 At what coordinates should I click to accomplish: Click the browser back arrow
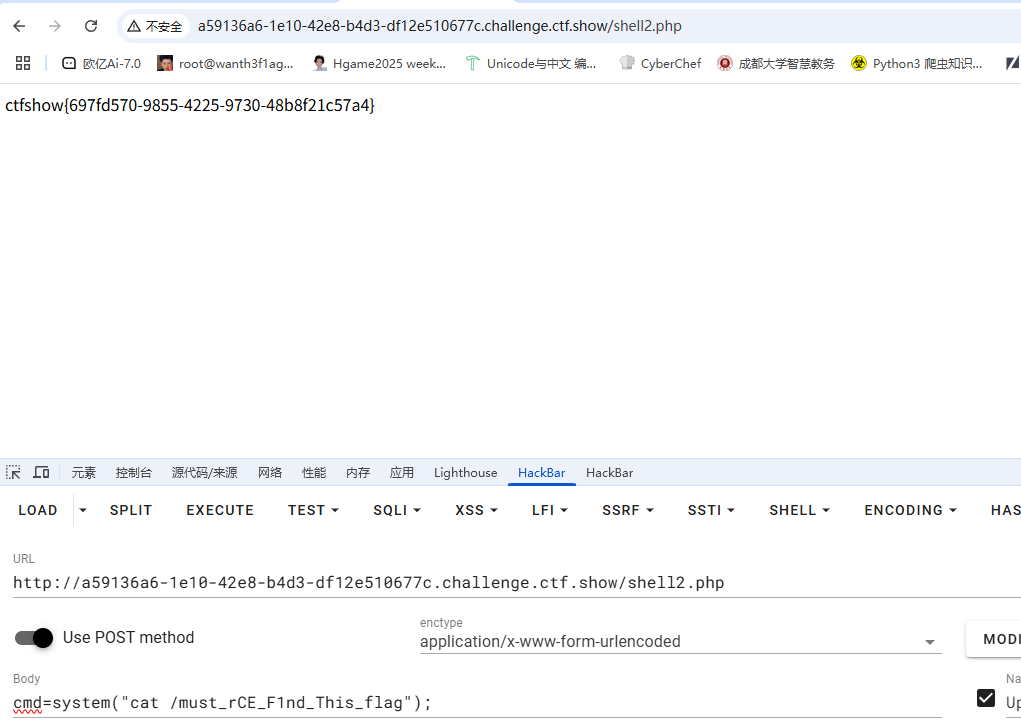click(19, 26)
